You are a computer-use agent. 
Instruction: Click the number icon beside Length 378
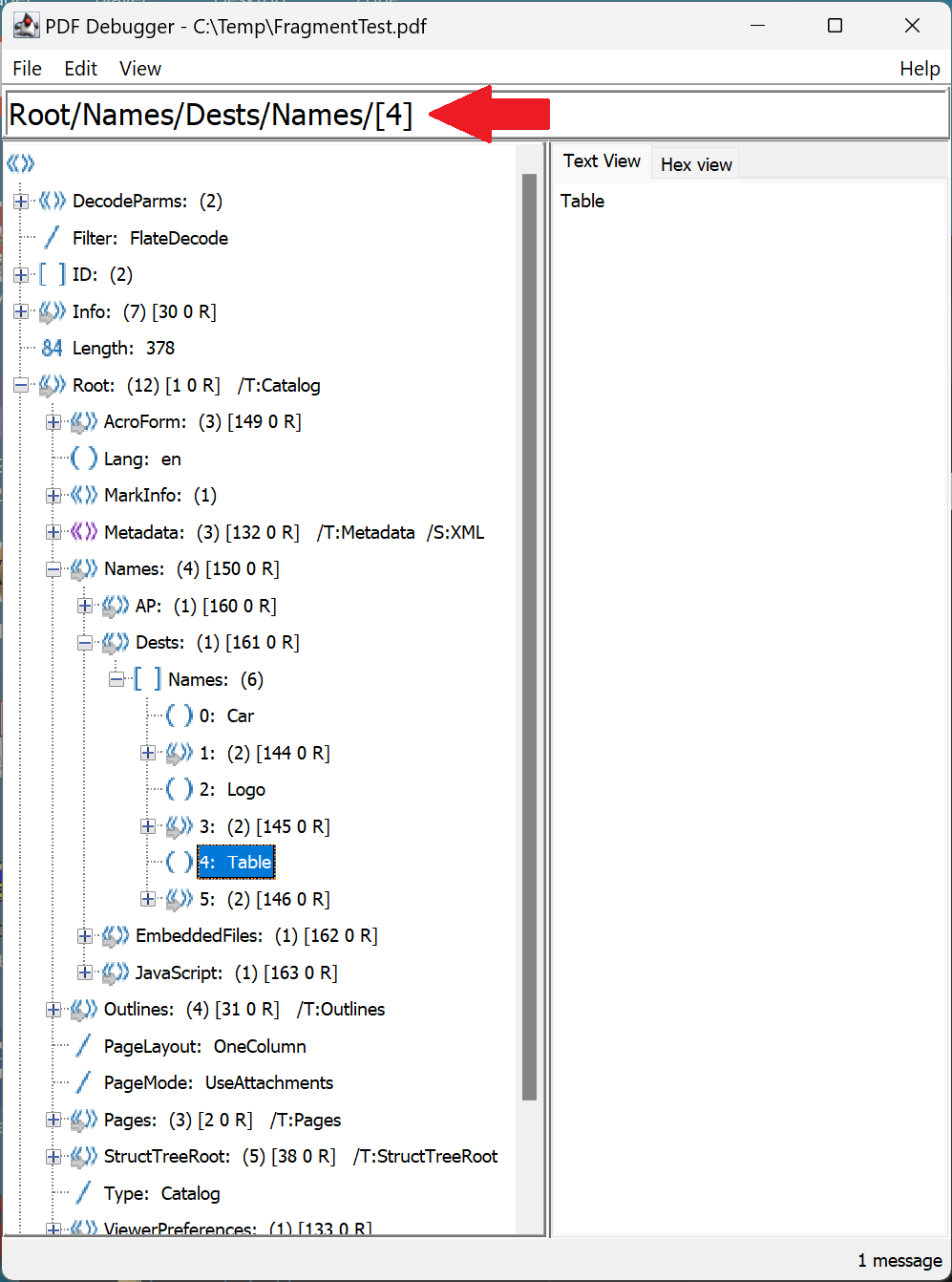(52, 348)
